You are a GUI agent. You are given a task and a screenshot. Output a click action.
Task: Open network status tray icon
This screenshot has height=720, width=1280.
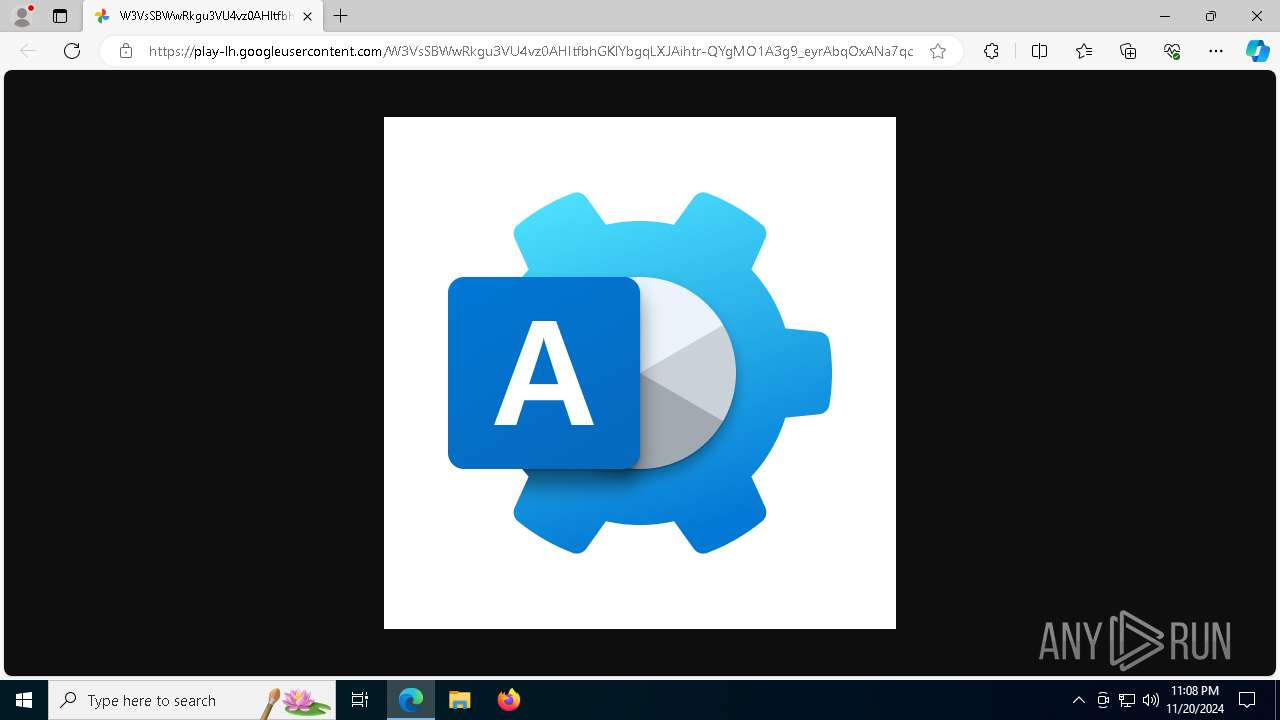[1127, 700]
